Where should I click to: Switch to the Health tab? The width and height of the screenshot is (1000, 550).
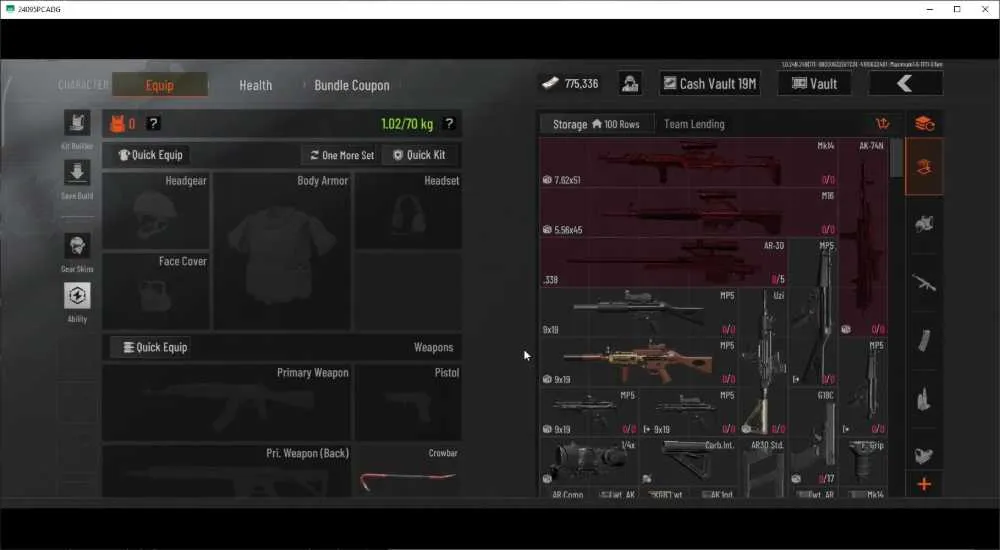click(255, 85)
